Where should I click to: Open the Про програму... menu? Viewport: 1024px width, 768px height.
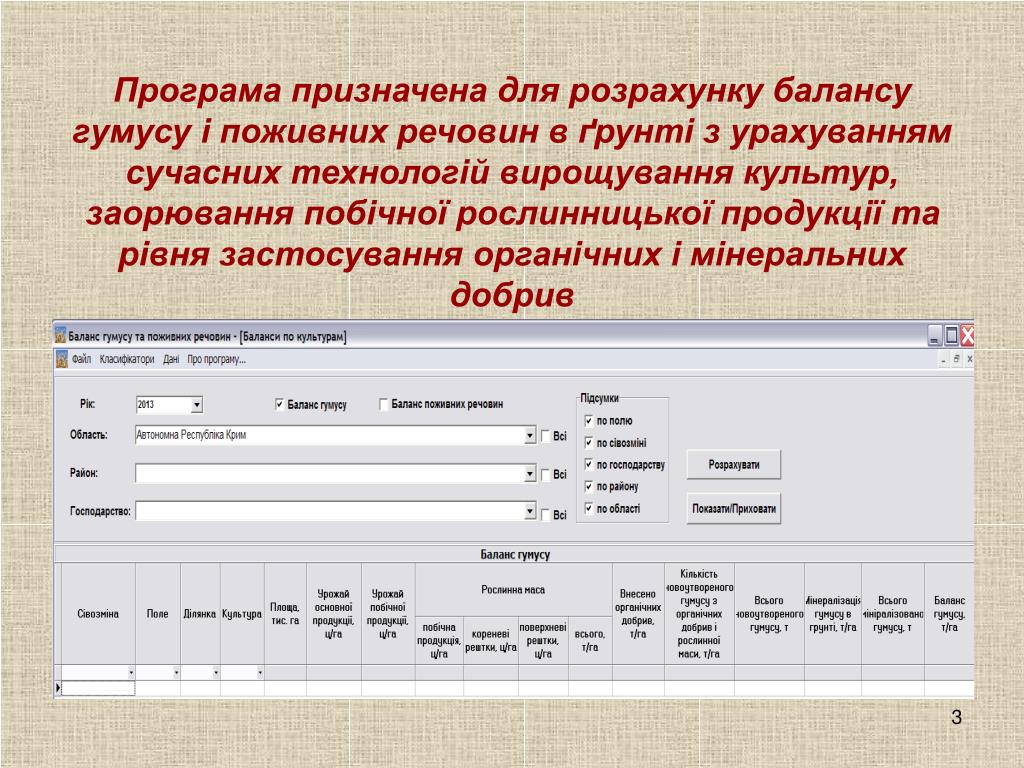click(216, 359)
